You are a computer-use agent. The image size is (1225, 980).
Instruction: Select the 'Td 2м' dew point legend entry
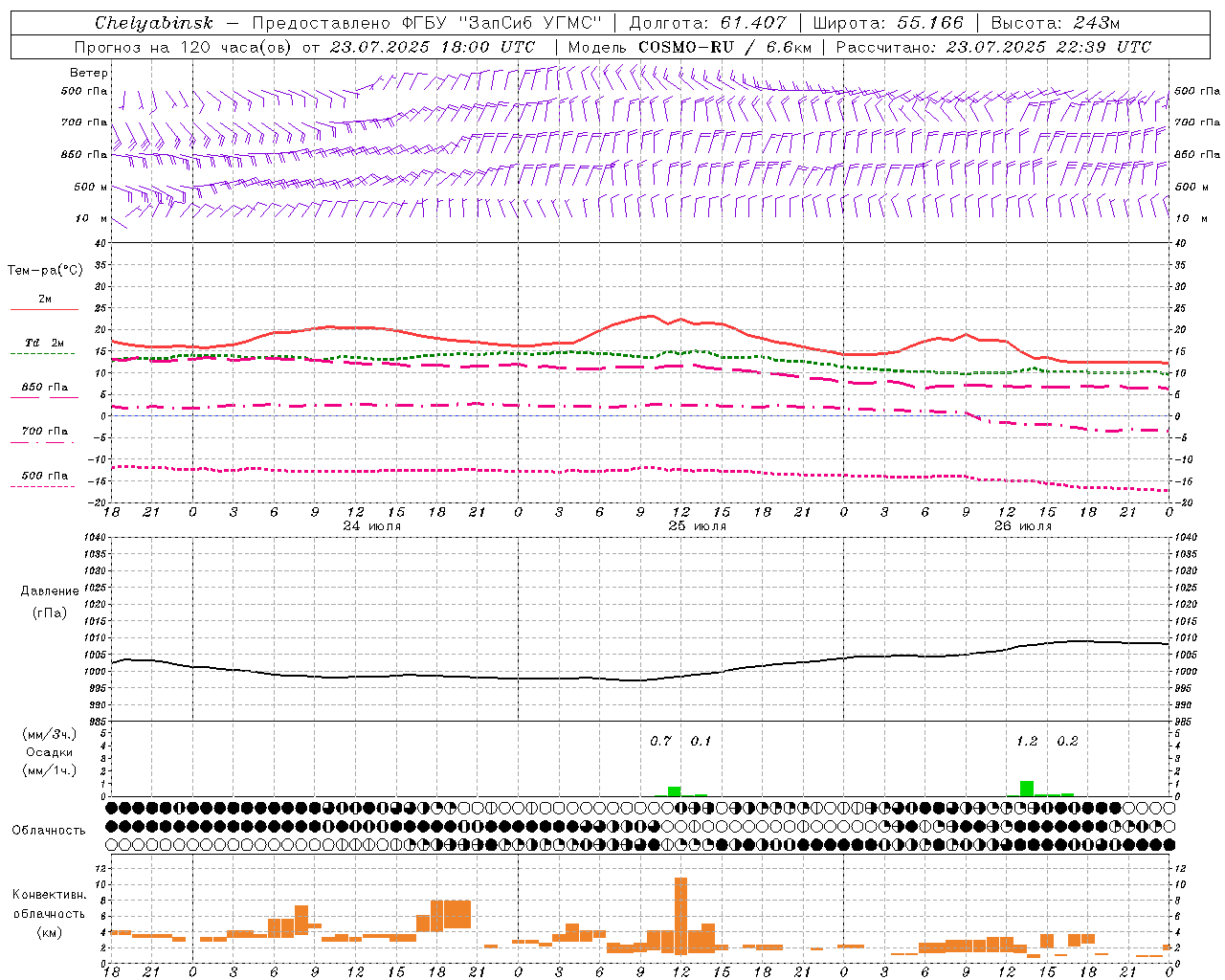[44, 343]
